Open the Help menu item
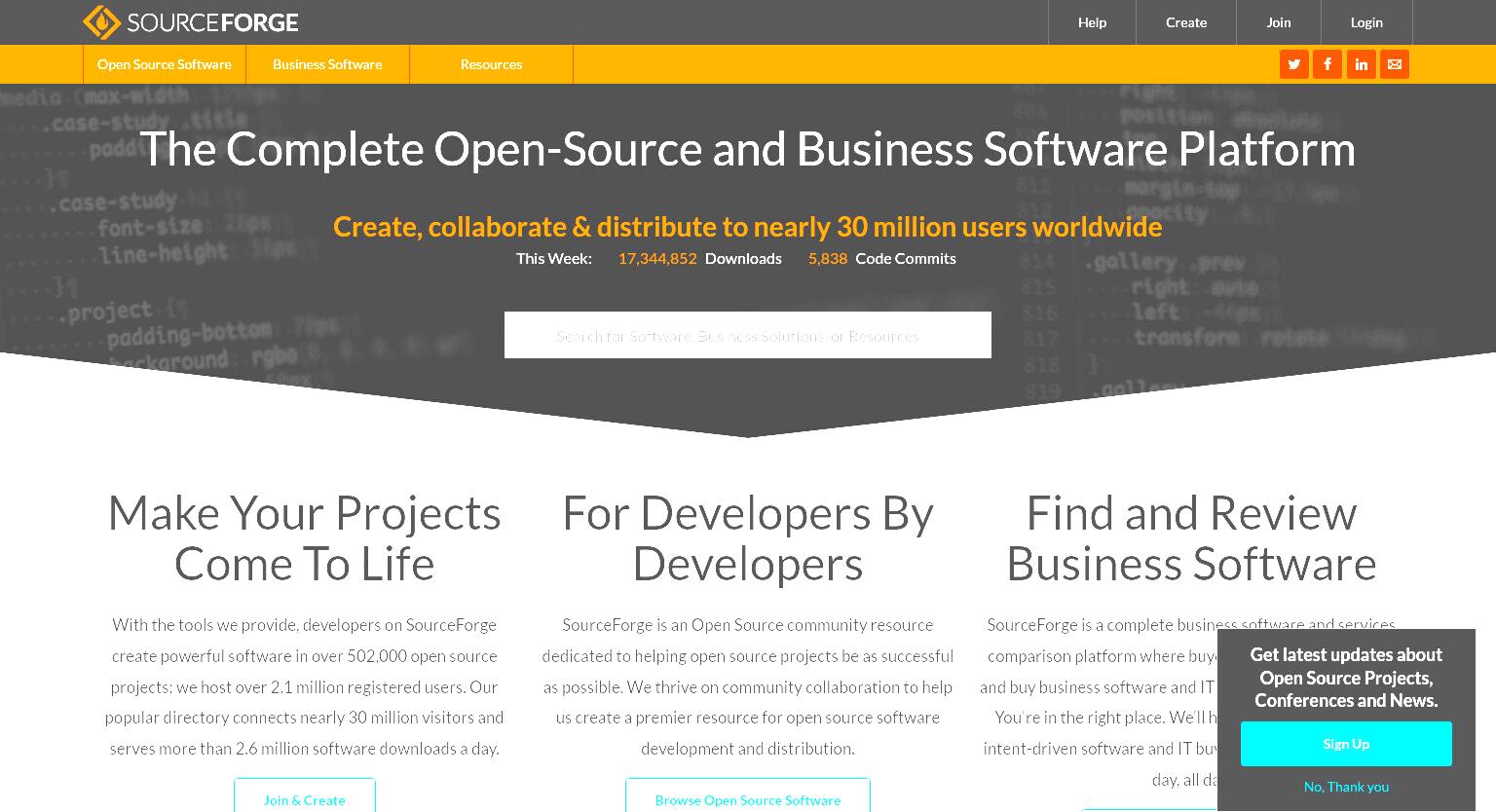The height and width of the screenshot is (812, 1496). (x=1092, y=22)
